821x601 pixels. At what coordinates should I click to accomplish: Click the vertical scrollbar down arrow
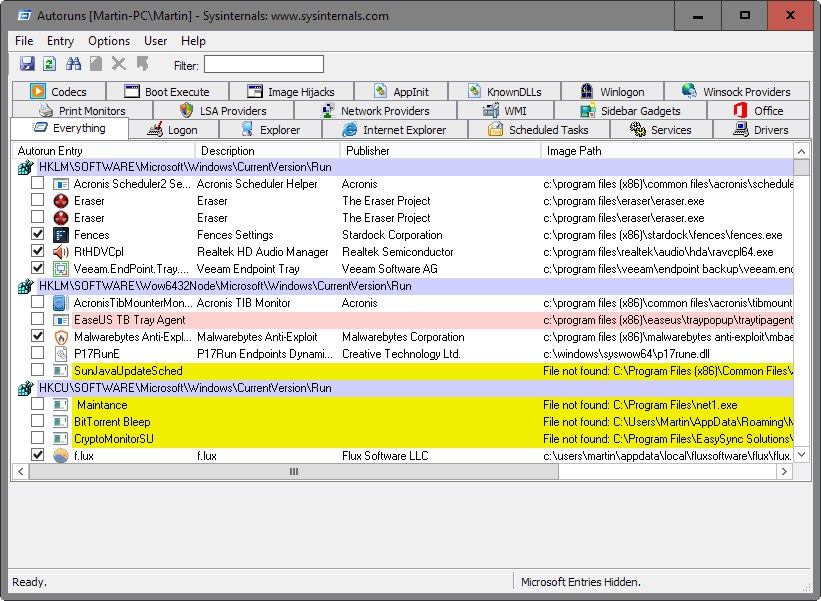[x=801, y=455]
